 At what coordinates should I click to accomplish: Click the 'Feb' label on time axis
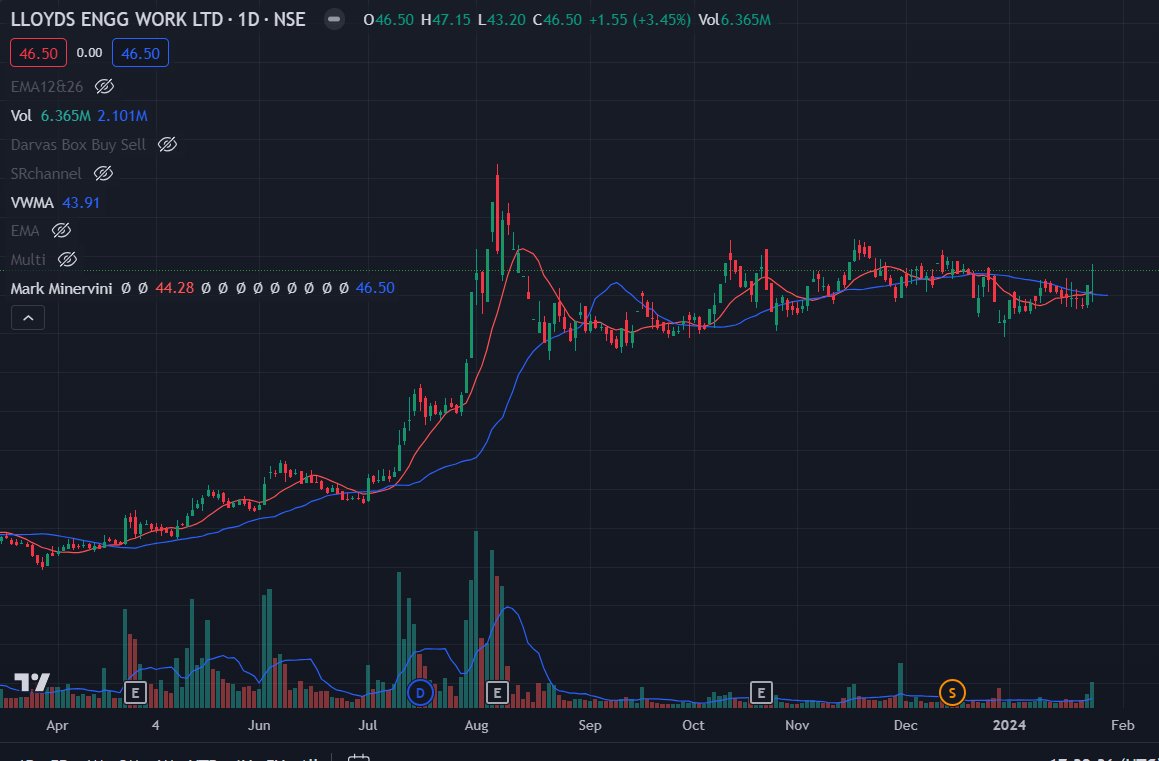pos(1122,726)
